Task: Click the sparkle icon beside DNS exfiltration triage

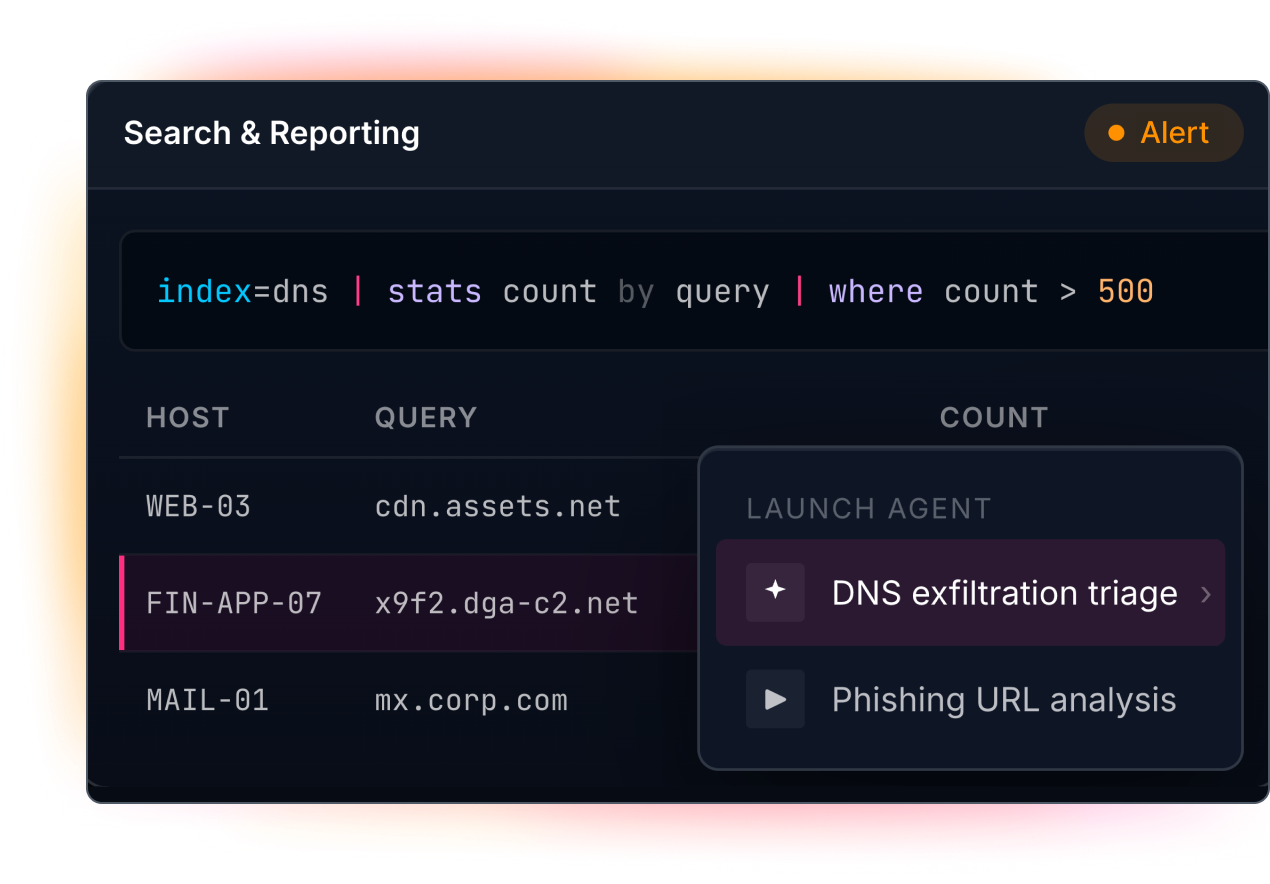Action: click(x=775, y=592)
